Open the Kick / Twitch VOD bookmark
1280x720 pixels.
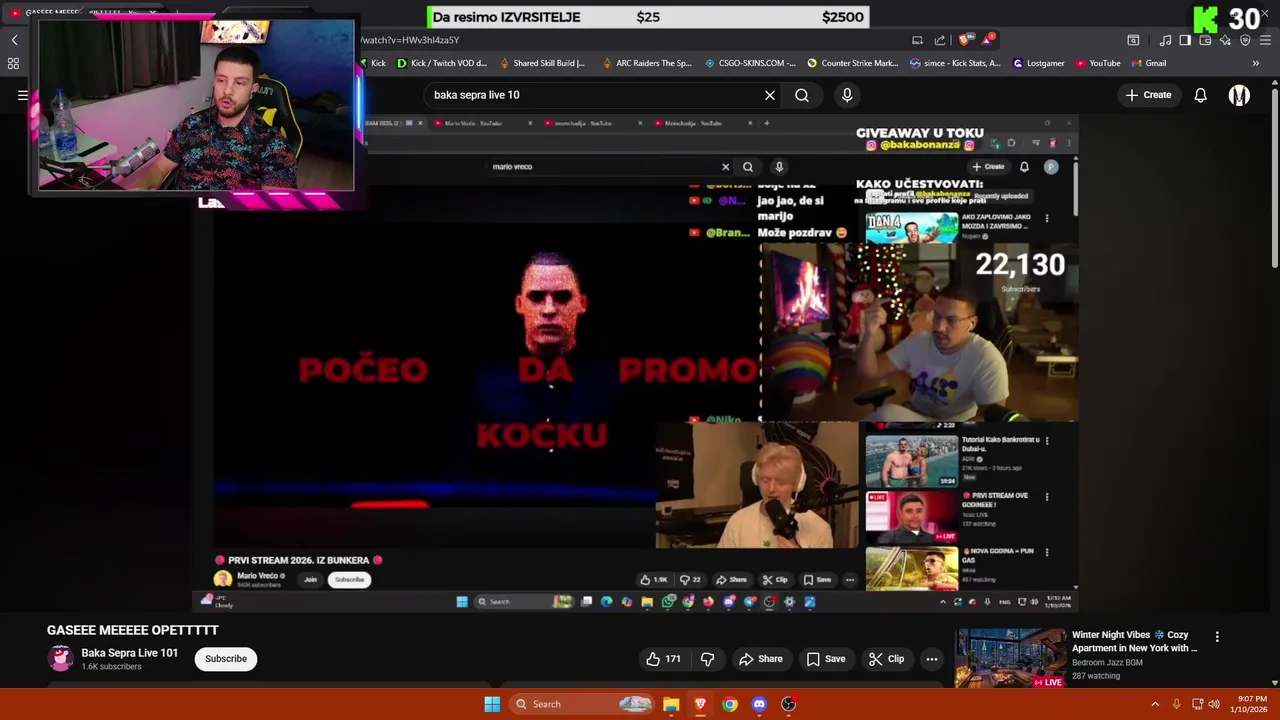pos(442,63)
